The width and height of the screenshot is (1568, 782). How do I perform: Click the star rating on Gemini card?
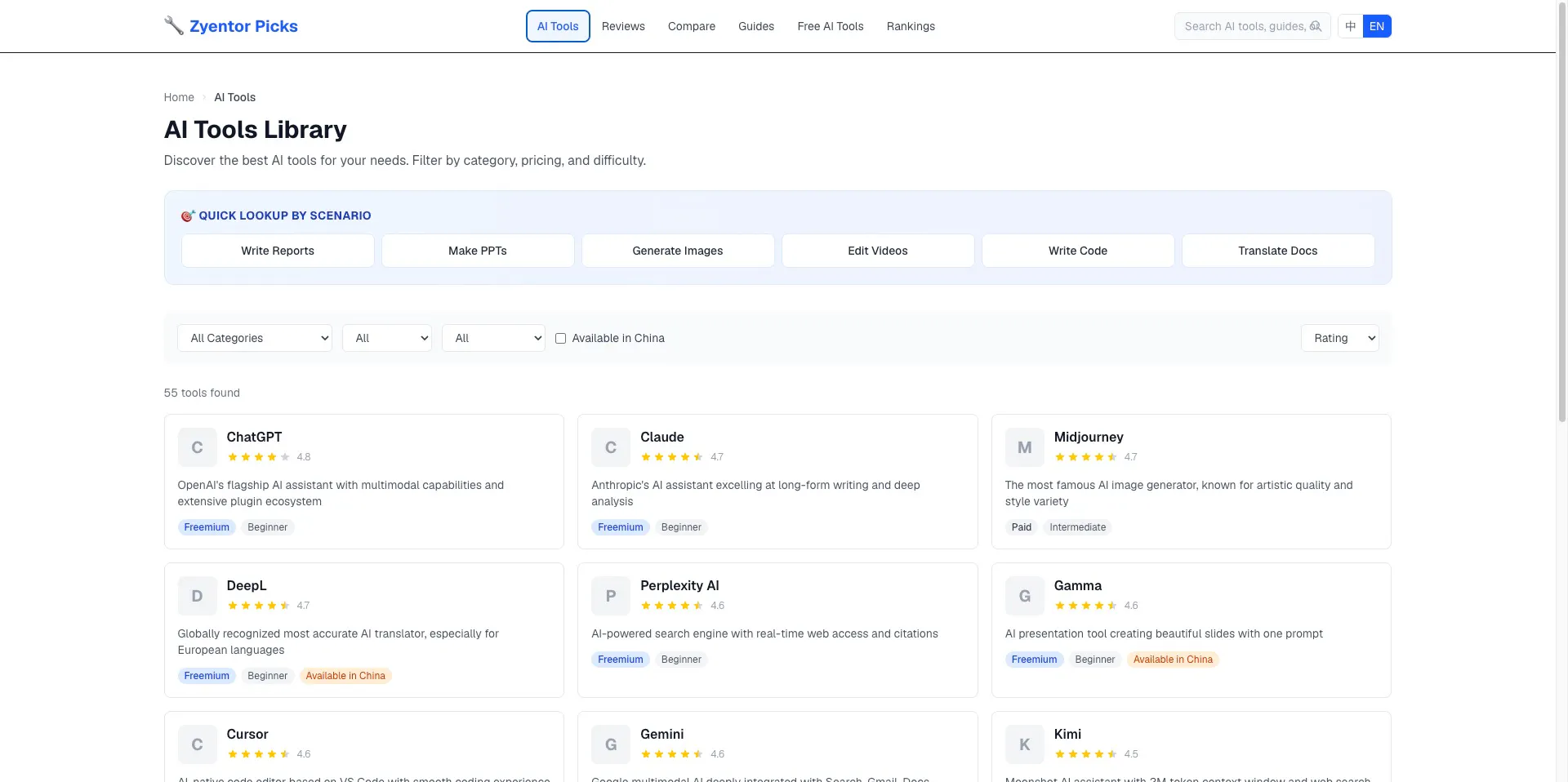pos(672,754)
